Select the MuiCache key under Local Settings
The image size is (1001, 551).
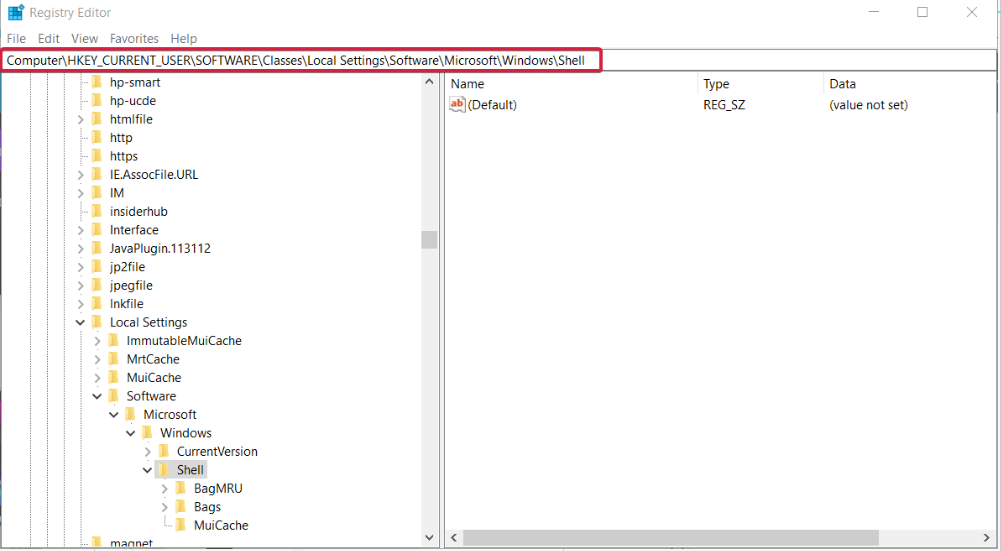pyautogui.click(x=154, y=378)
